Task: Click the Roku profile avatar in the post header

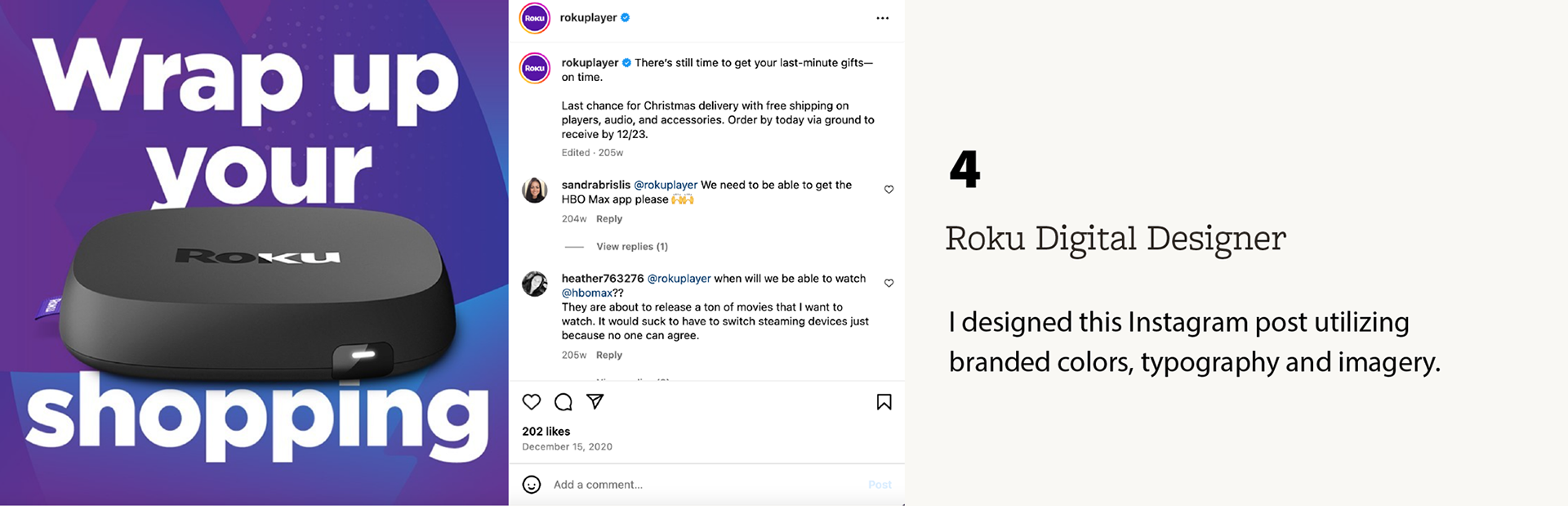Action: click(x=535, y=18)
